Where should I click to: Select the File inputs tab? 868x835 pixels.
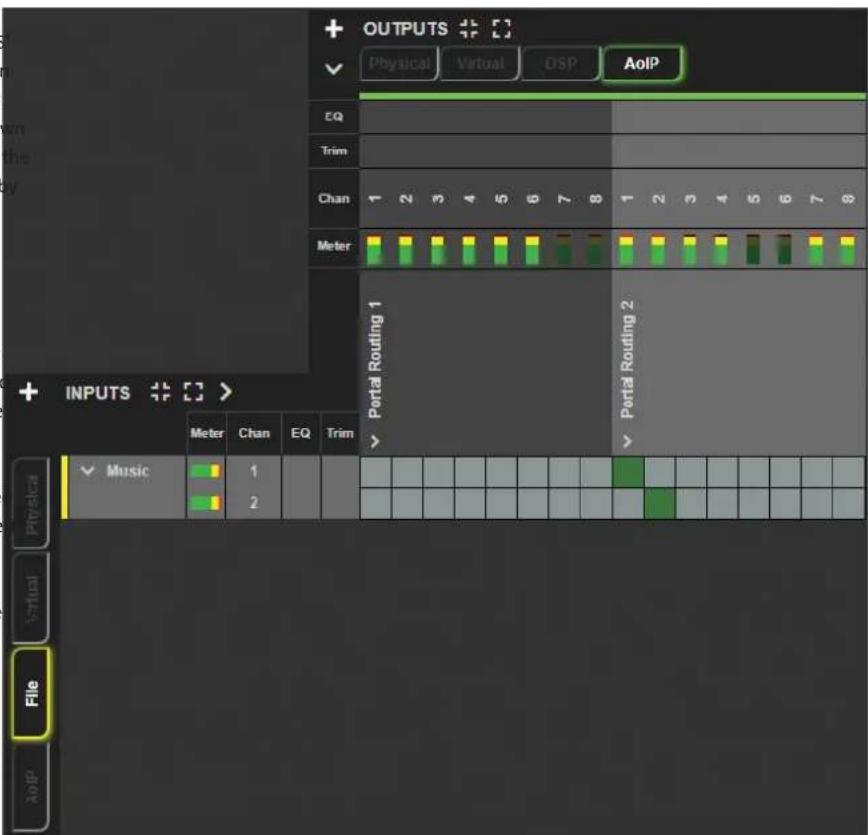[x=32, y=693]
